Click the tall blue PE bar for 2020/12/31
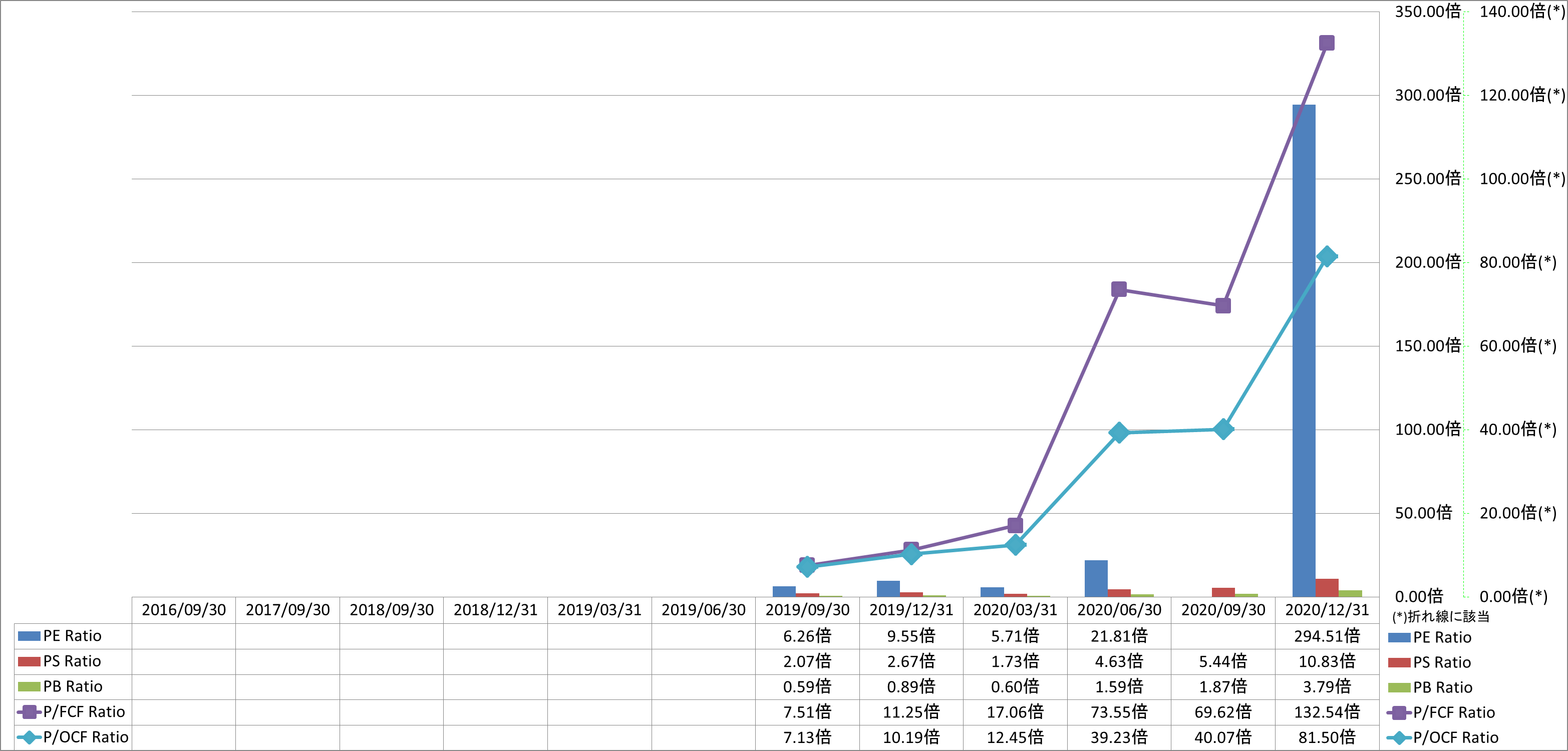 [1304, 350]
